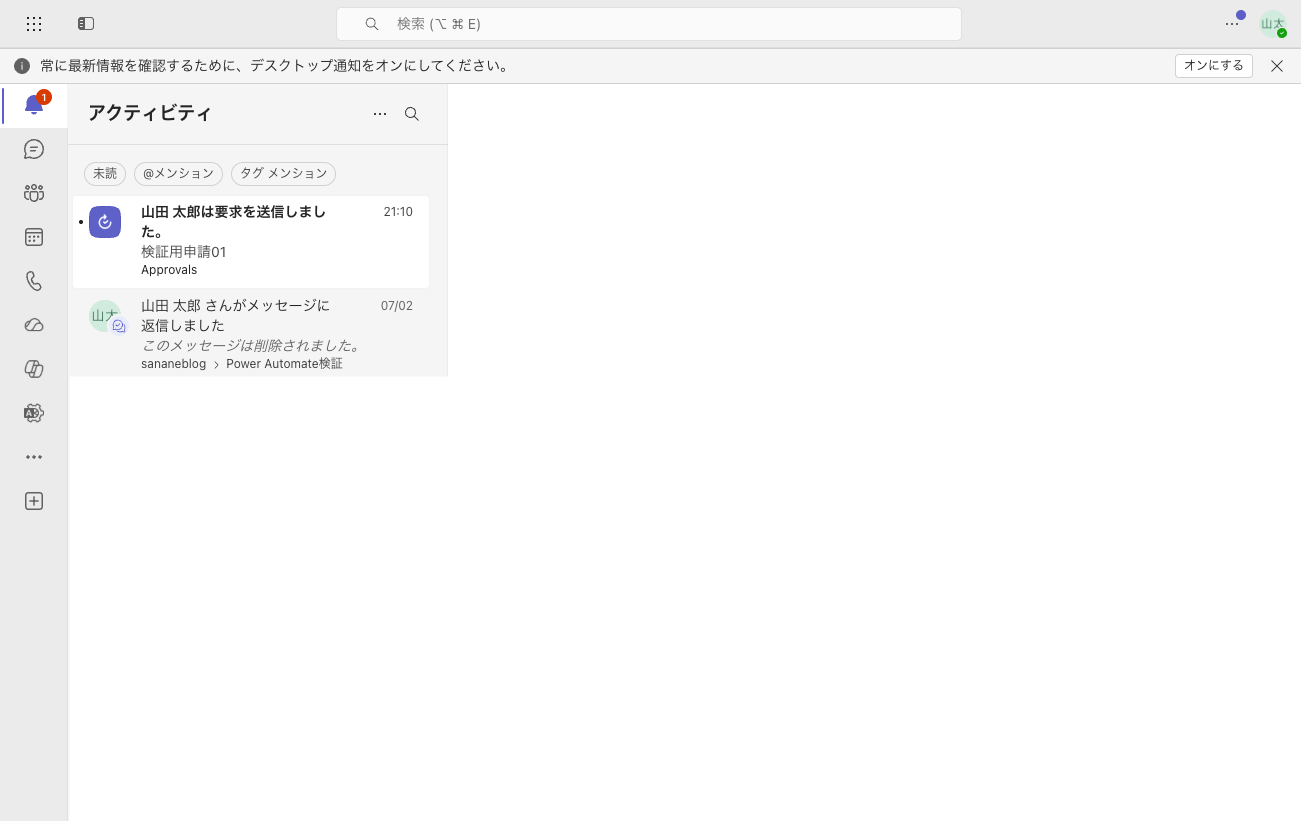Filter activity by @メンション
Image resolution: width=1301 pixels, height=821 pixels.
click(x=178, y=173)
